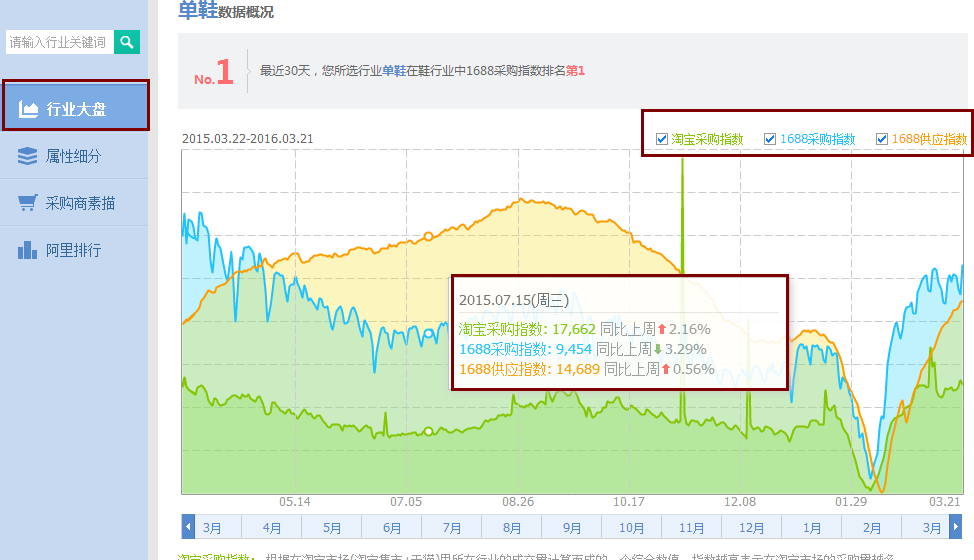Go to the 采购商素描 sidebar section

click(x=80, y=203)
